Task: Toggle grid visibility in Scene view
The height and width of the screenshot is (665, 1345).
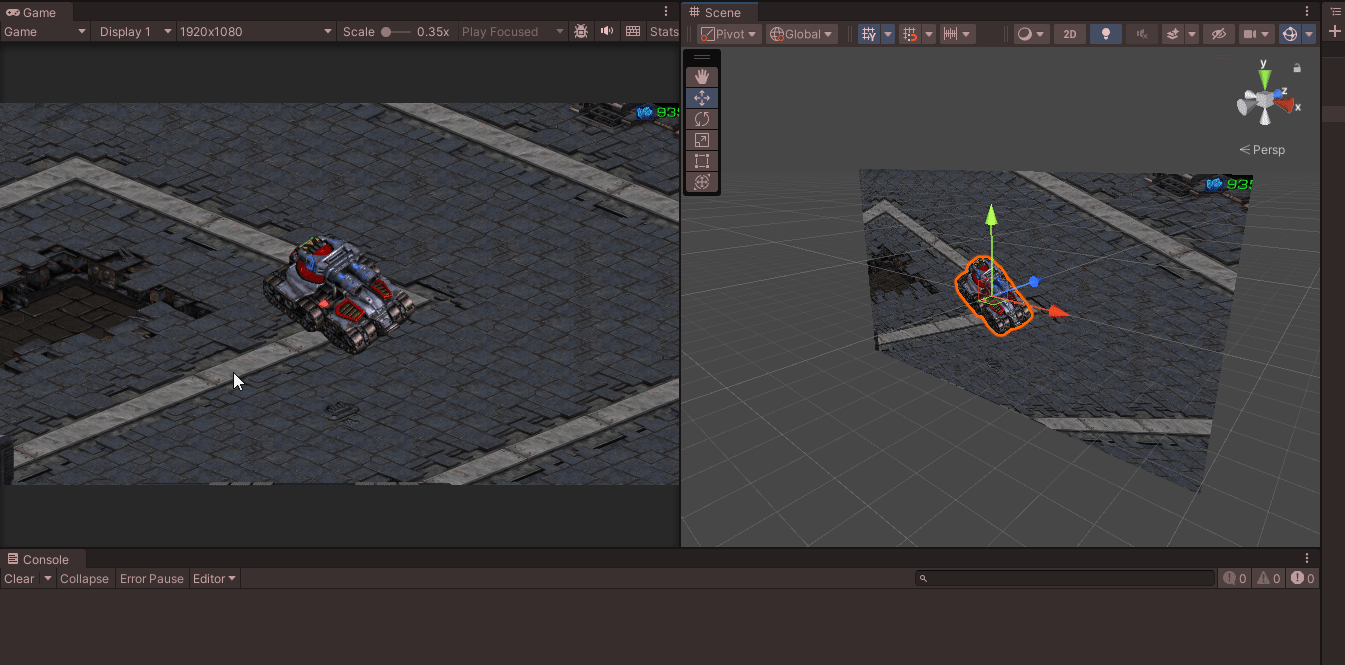Action: (x=869, y=34)
